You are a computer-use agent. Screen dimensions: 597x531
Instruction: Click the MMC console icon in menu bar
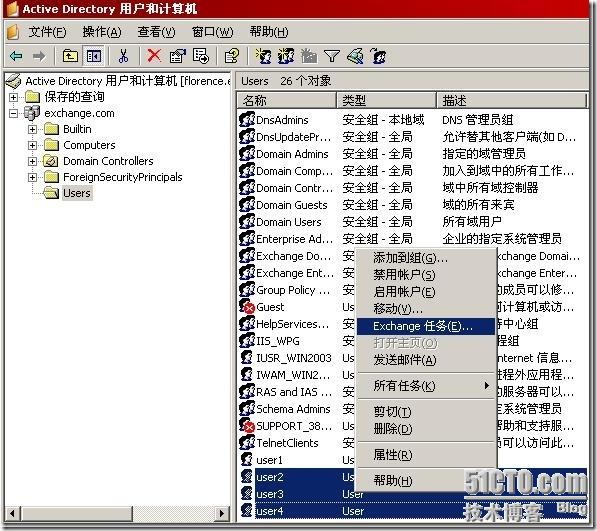coord(13,32)
